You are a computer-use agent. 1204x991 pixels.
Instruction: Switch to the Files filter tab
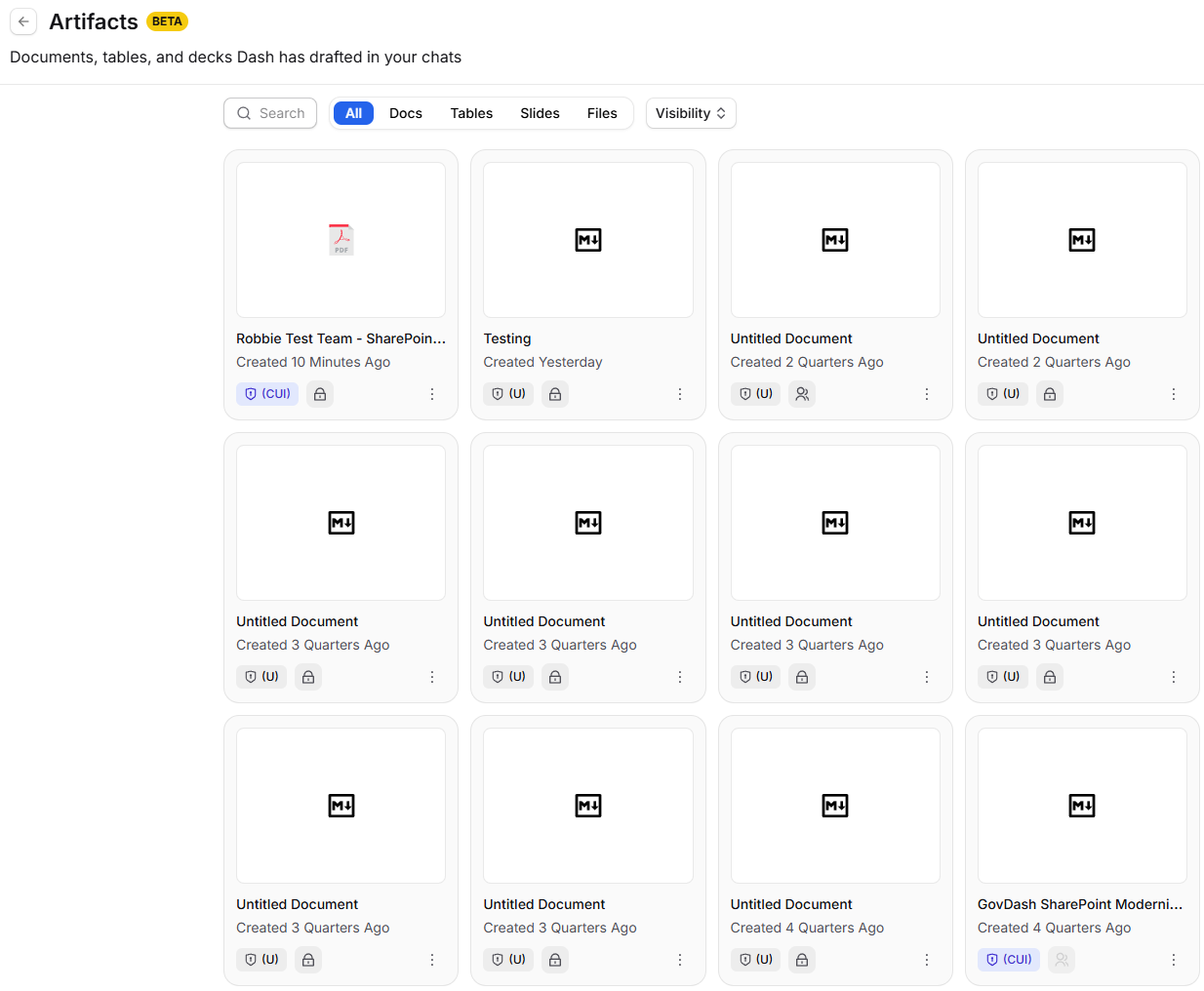pyautogui.click(x=602, y=113)
